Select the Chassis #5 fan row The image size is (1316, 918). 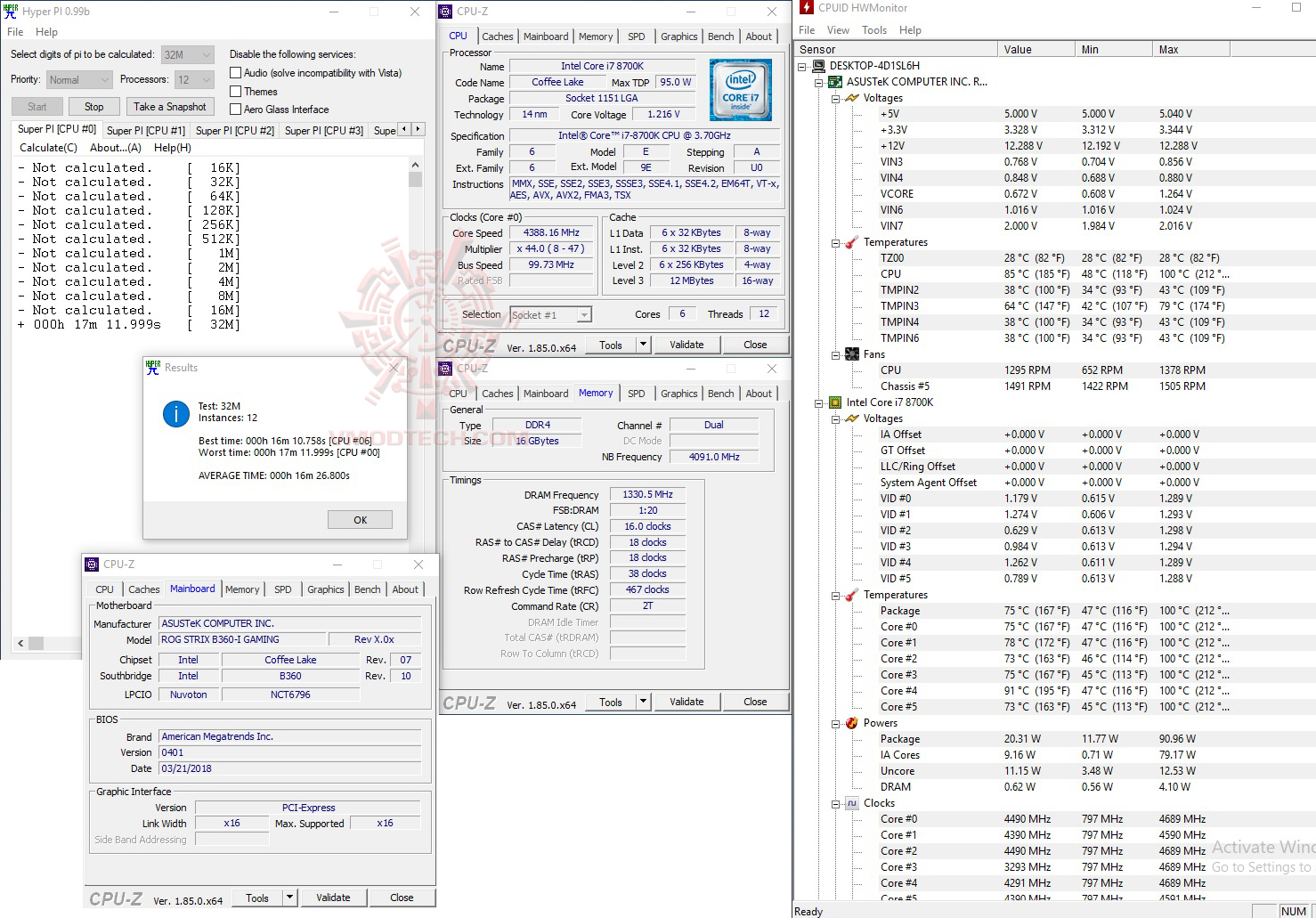1054,386
